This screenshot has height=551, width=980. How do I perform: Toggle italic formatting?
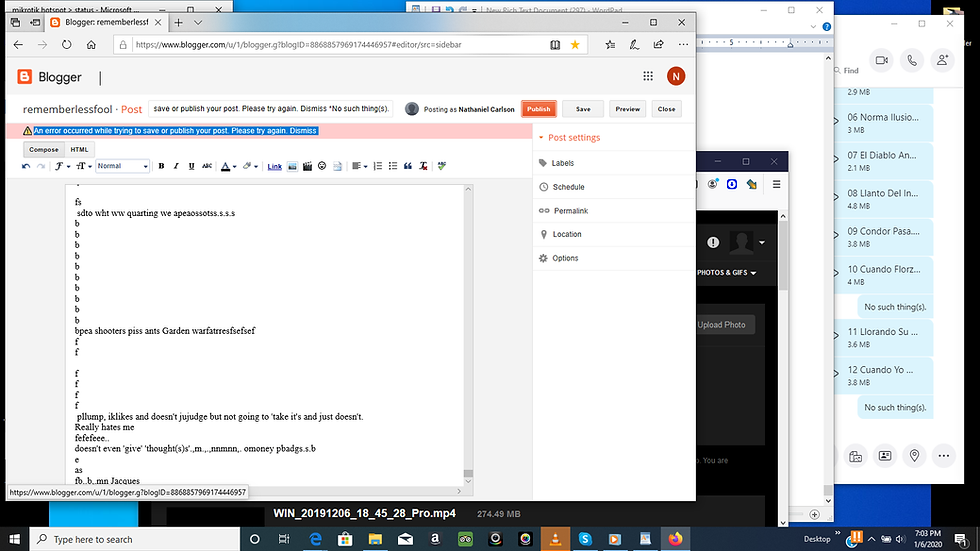coord(176,166)
